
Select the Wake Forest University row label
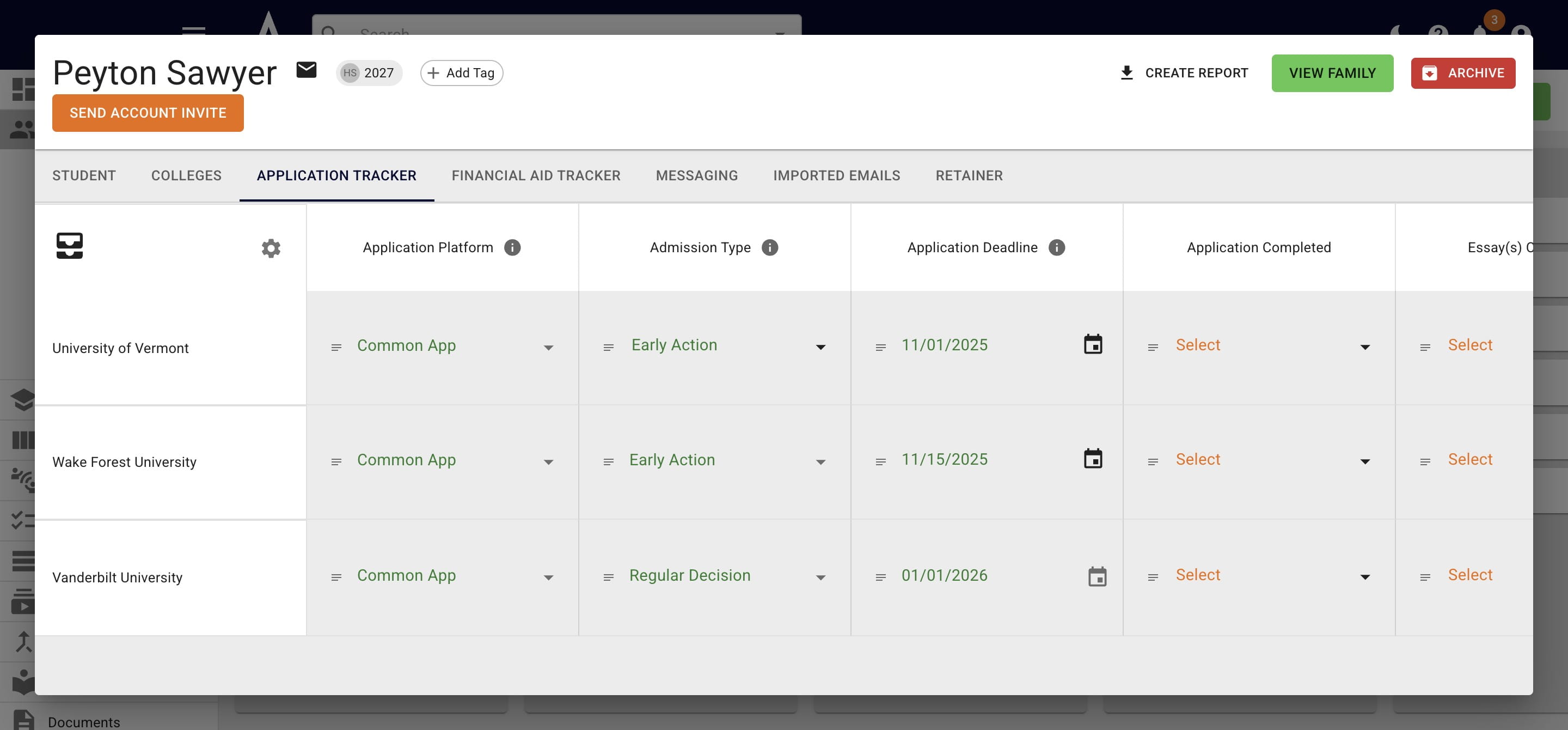point(124,462)
